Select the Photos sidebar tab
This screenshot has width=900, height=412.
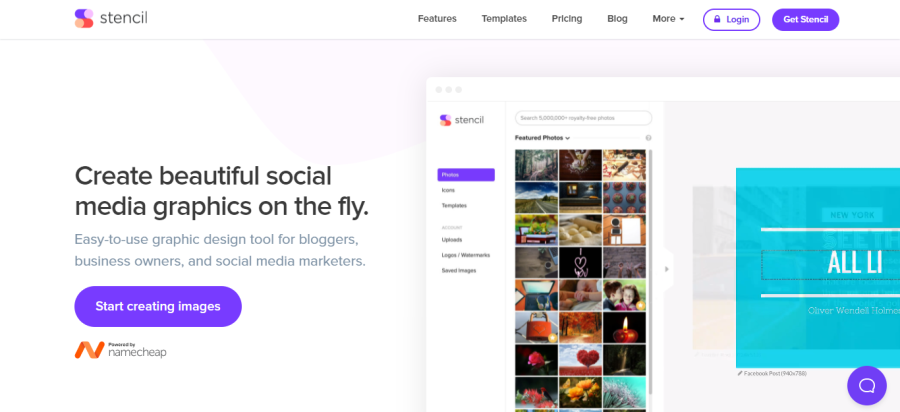click(x=466, y=175)
